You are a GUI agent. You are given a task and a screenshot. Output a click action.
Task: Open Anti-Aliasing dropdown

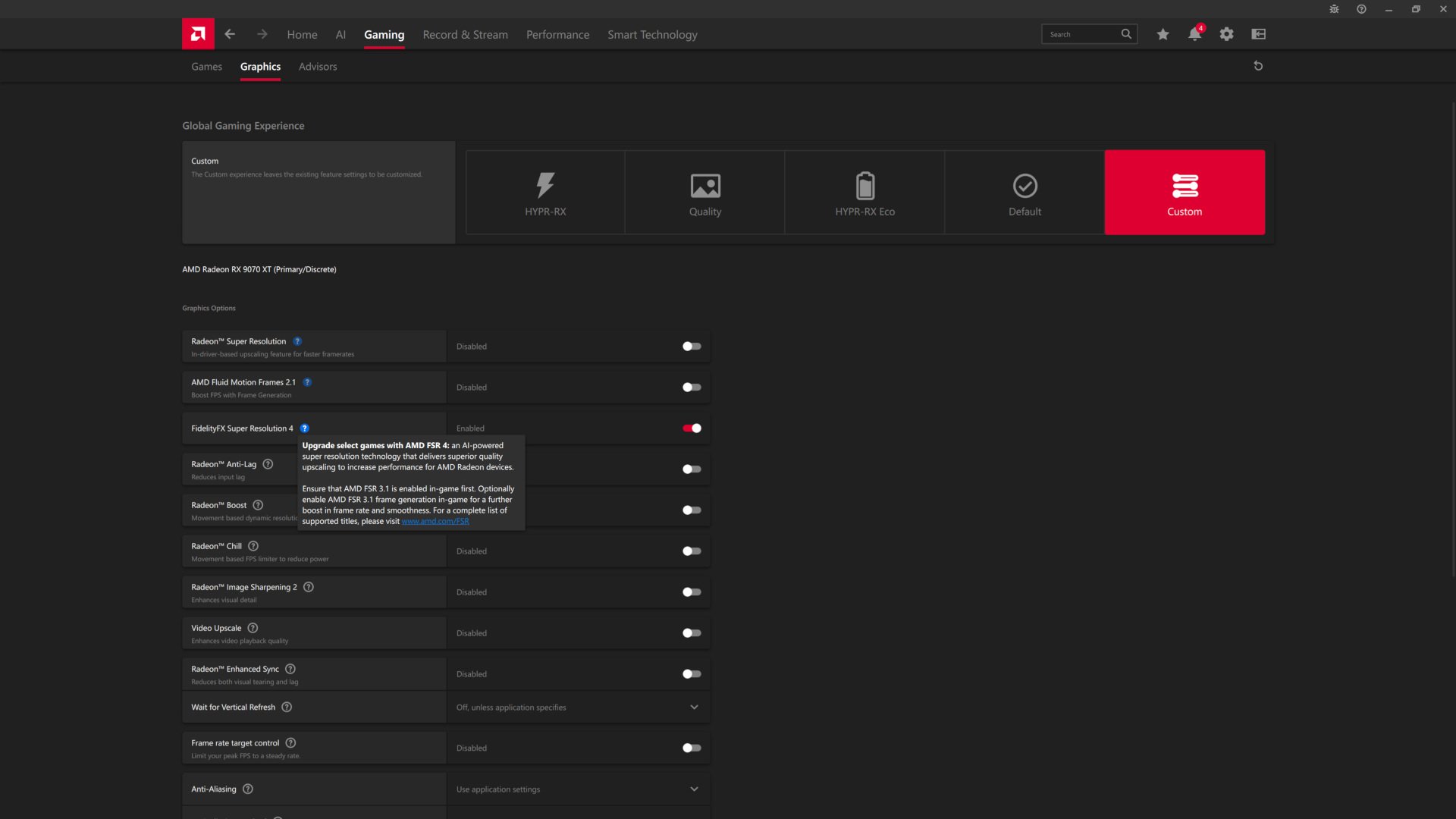click(x=579, y=789)
